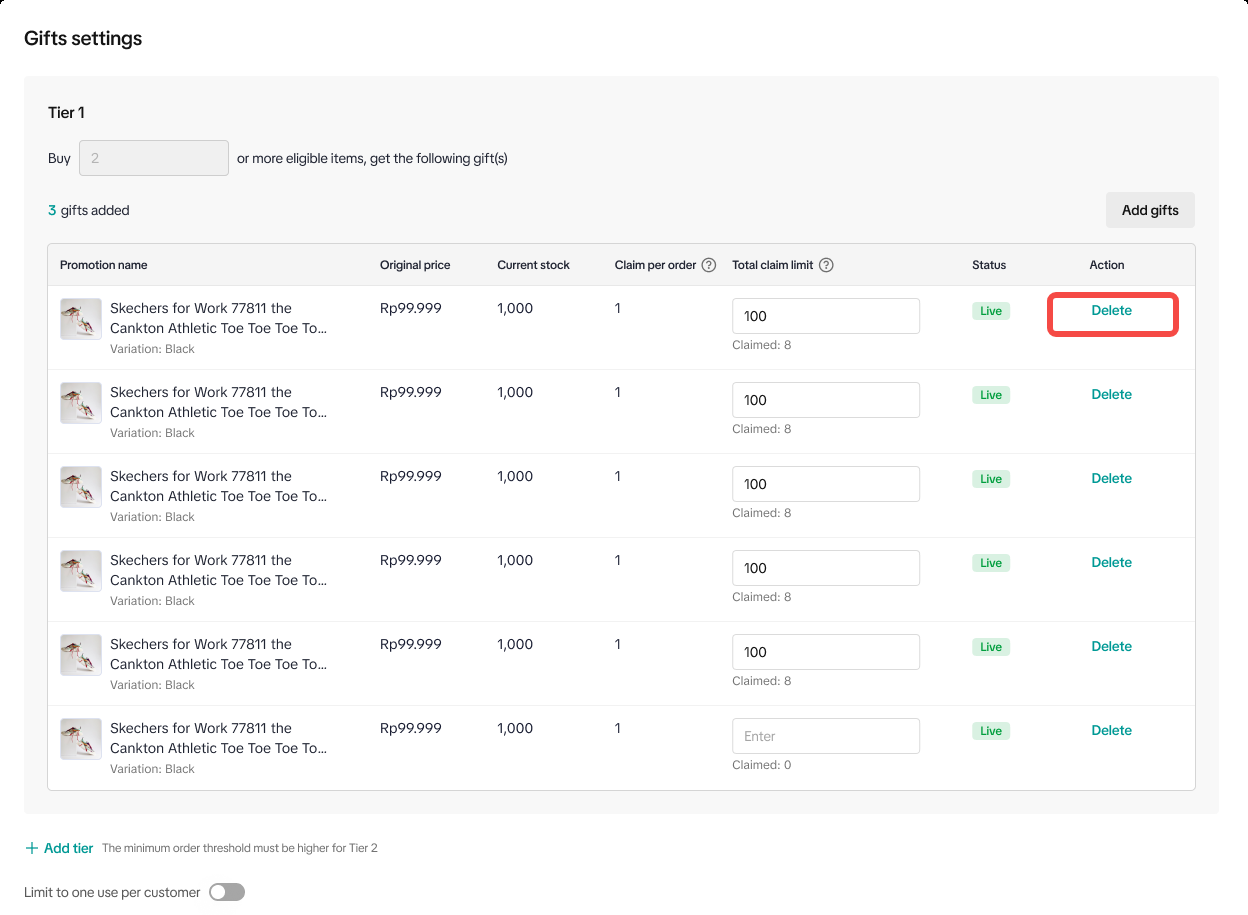The height and width of the screenshot is (915, 1248).
Task: Click the last row's product thumbnail
Action: pyautogui.click(x=81, y=739)
